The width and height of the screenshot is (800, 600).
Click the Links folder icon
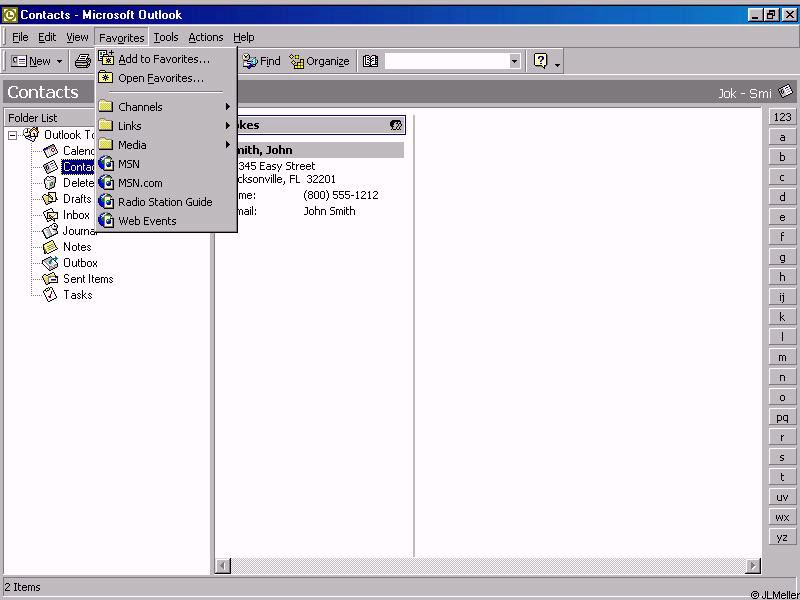coord(106,126)
